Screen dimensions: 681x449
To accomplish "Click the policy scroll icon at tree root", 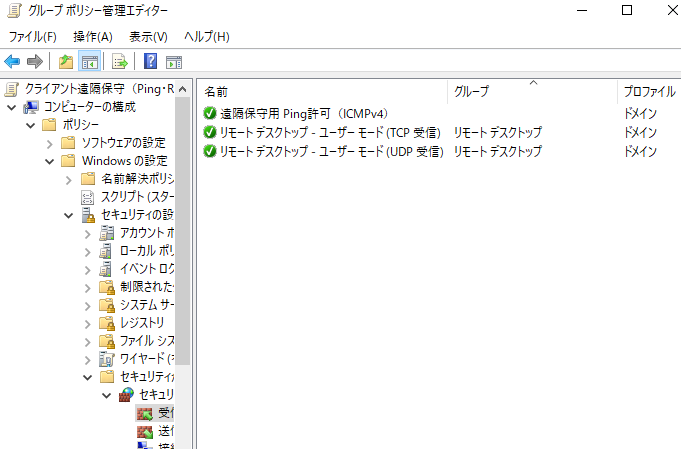I will [12, 89].
